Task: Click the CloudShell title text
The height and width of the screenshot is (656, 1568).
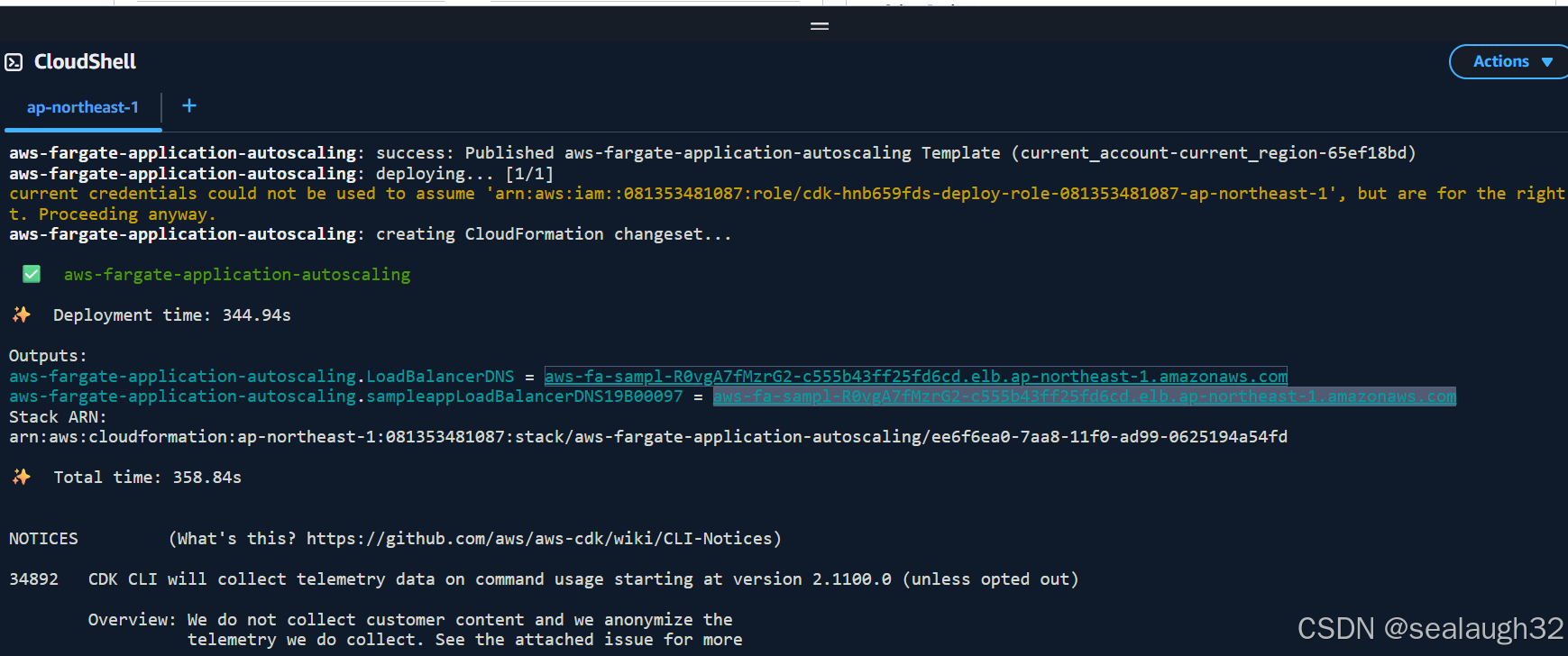Action: 85,61
